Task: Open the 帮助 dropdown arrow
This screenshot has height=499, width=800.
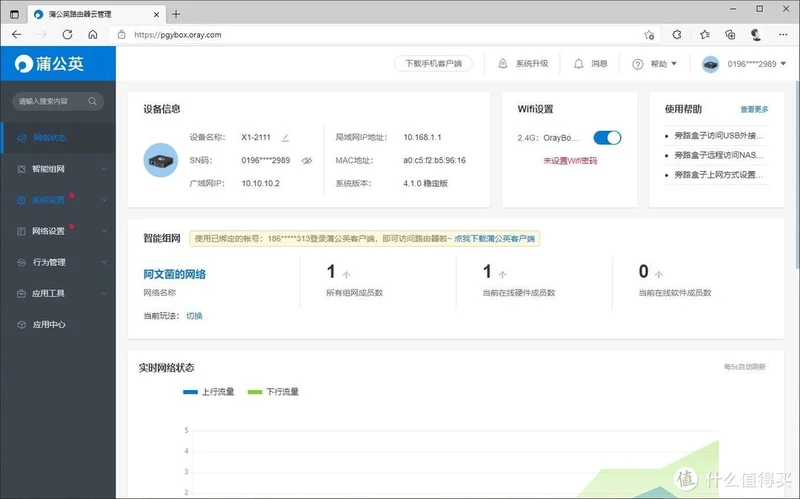Action: 674,64
